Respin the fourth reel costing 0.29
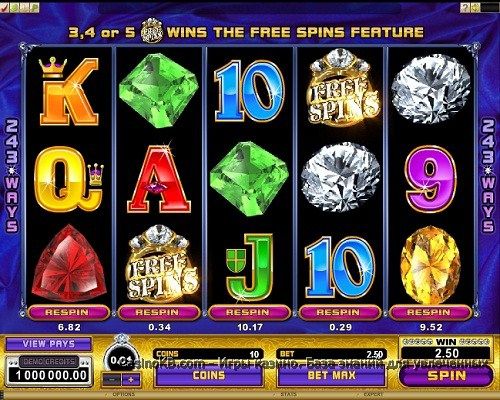This screenshot has width=500, height=400. tap(340, 313)
